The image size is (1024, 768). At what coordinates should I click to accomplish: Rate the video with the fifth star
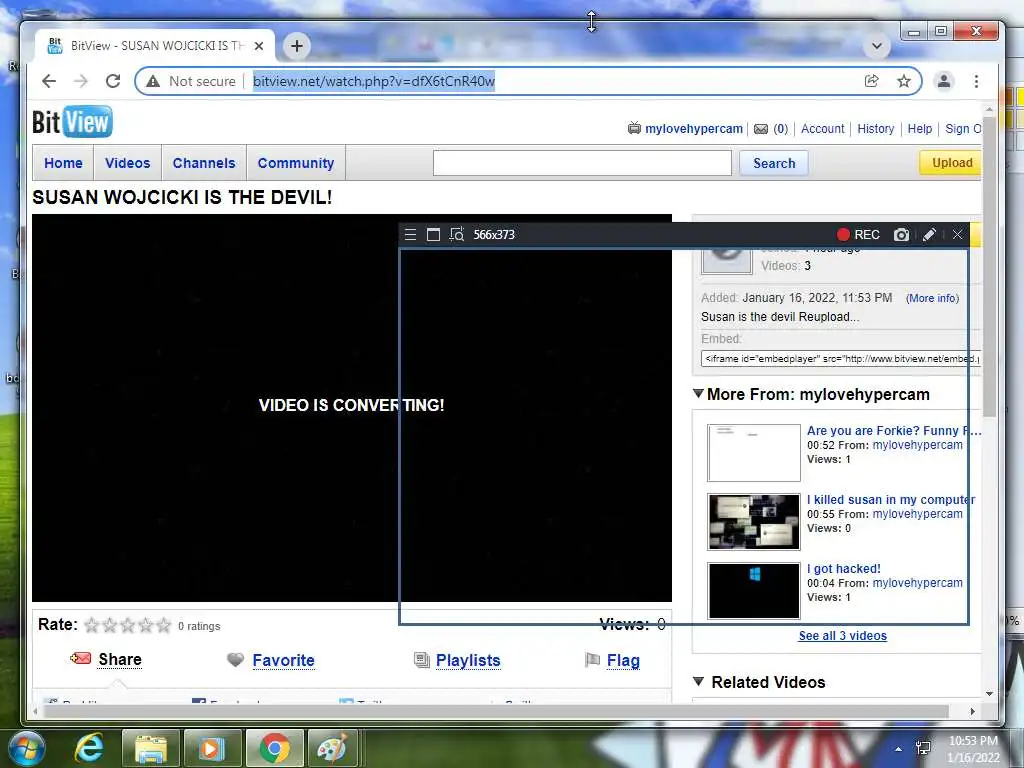pyautogui.click(x=163, y=626)
